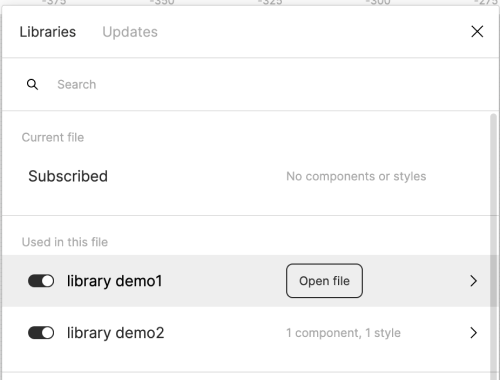Click the "No components or styles" text

click(356, 176)
